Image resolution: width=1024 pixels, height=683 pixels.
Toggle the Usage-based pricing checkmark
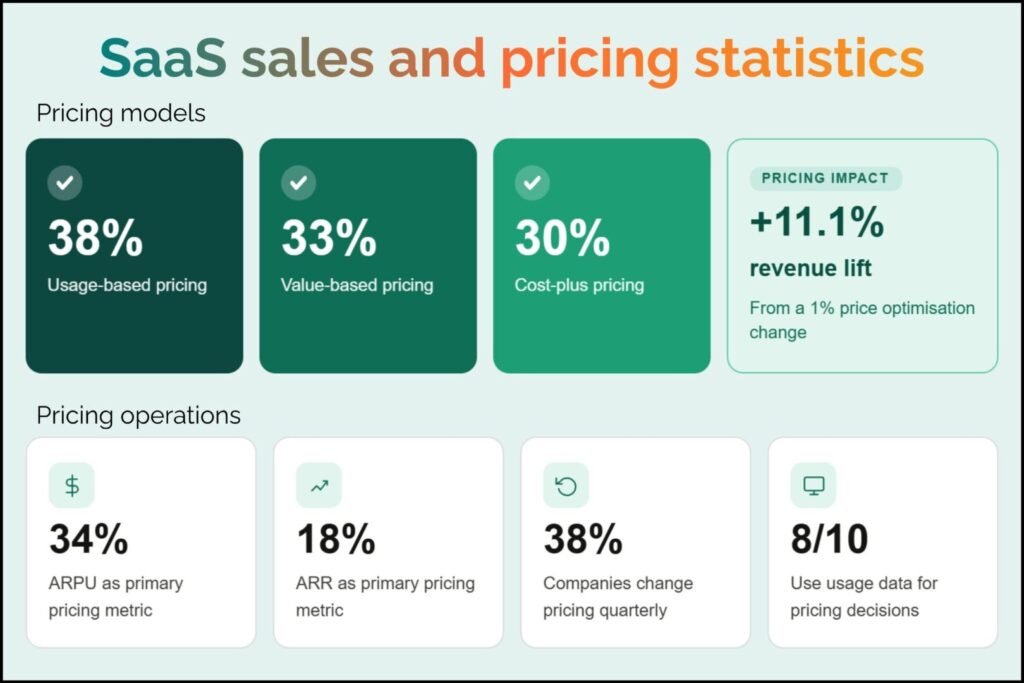[65, 183]
